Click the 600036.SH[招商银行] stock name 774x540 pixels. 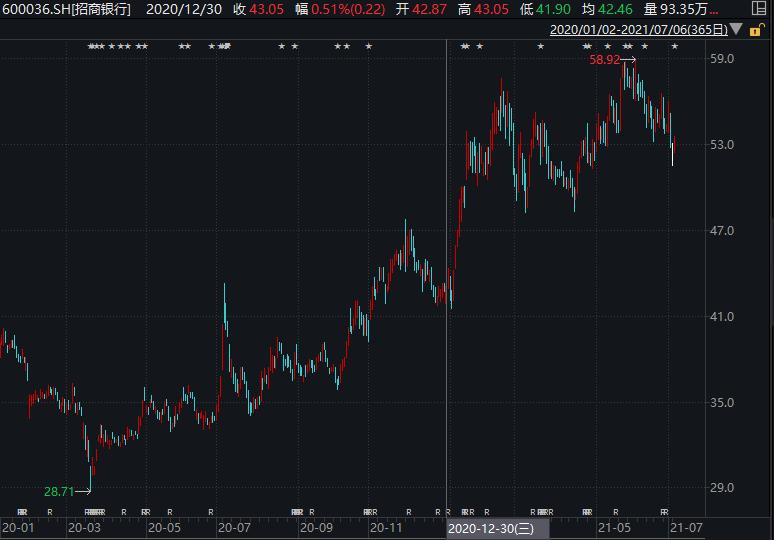[66, 9]
